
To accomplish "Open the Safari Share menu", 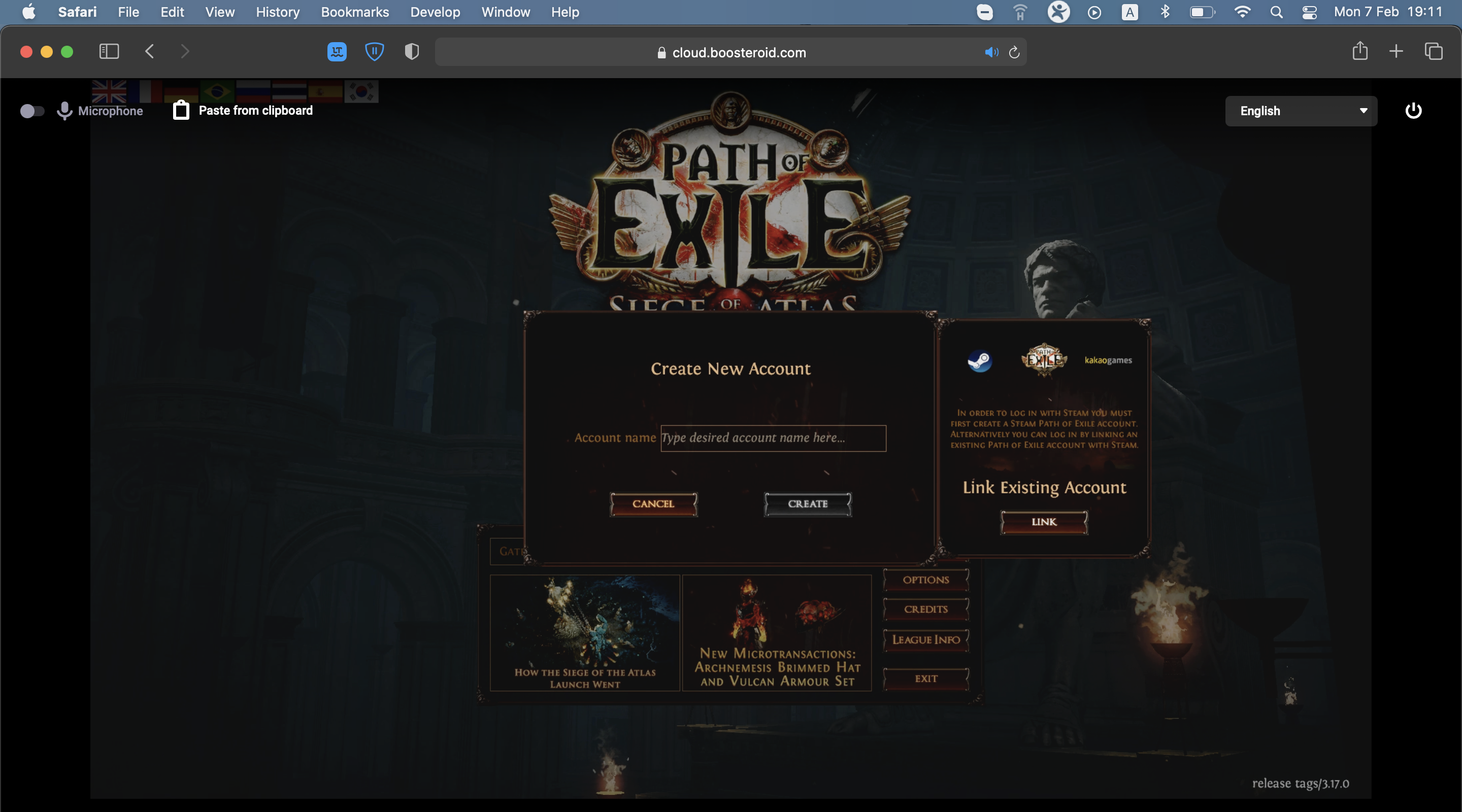I will (x=1360, y=51).
